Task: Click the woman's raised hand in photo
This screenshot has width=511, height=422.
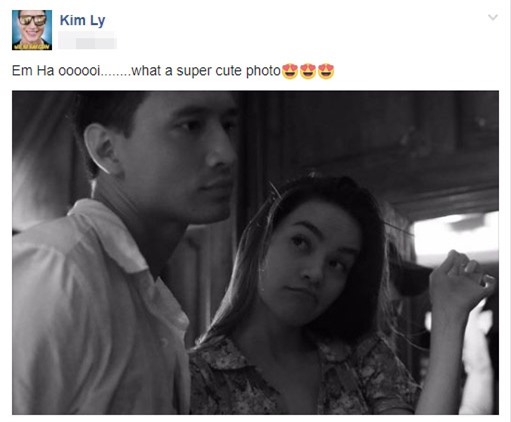Action: coord(462,278)
